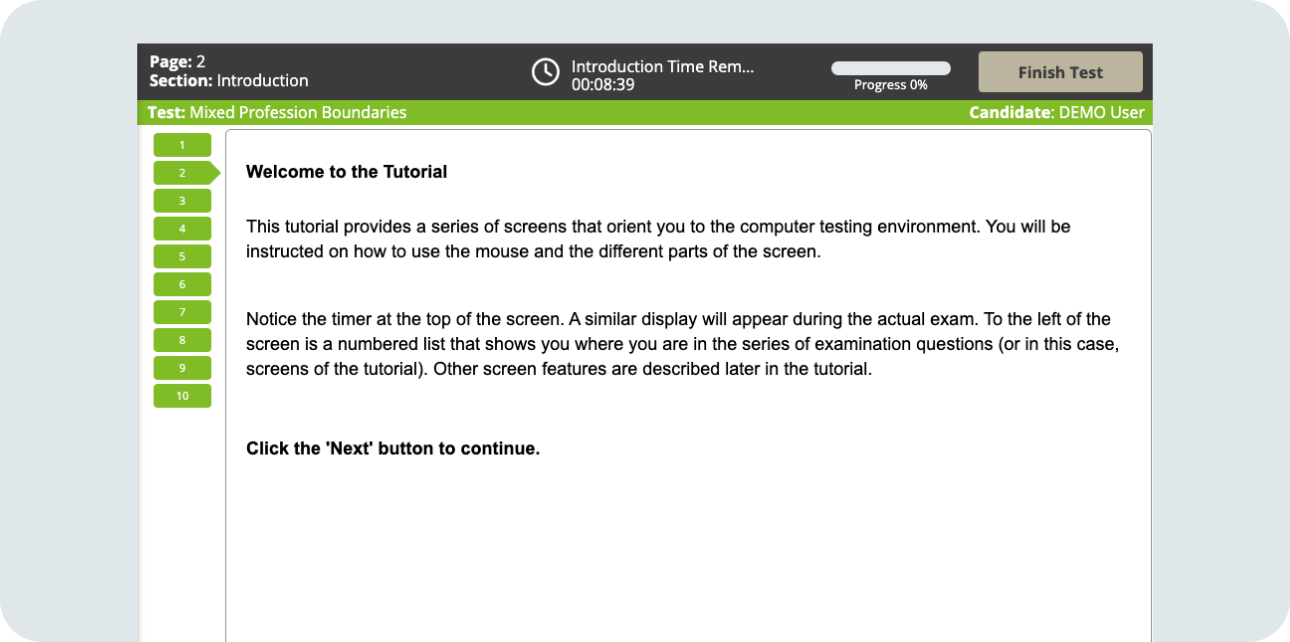
Task: Click the Candidate DEMO User label
Action: [1056, 112]
